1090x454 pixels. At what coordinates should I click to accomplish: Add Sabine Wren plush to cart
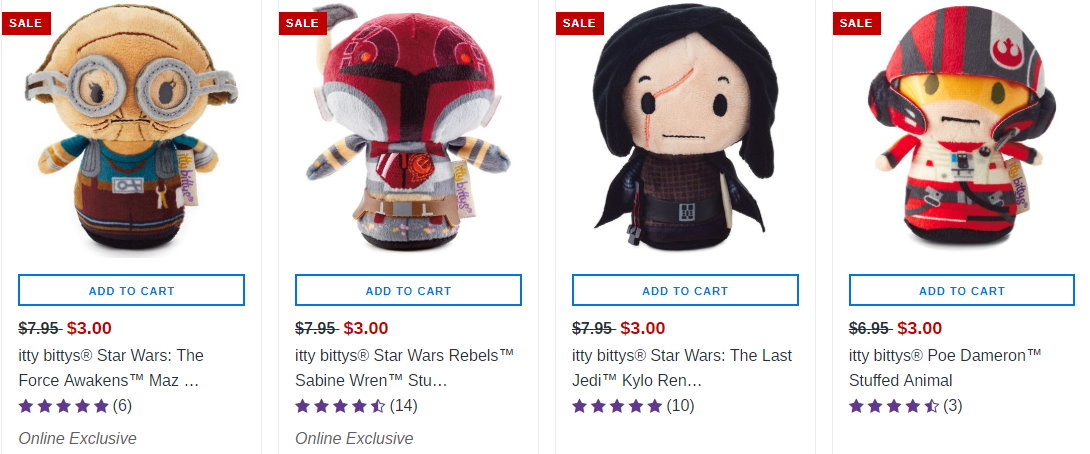pos(408,291)
